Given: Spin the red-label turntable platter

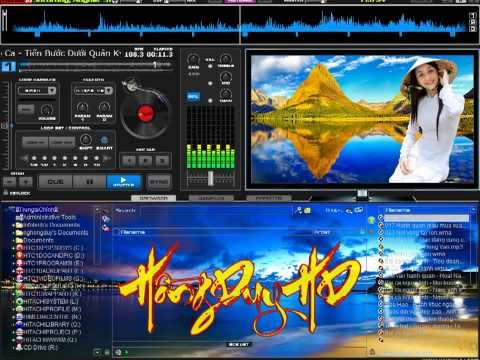Looking at the screenshot, I should pyautogui.click(x=145, y=113).
